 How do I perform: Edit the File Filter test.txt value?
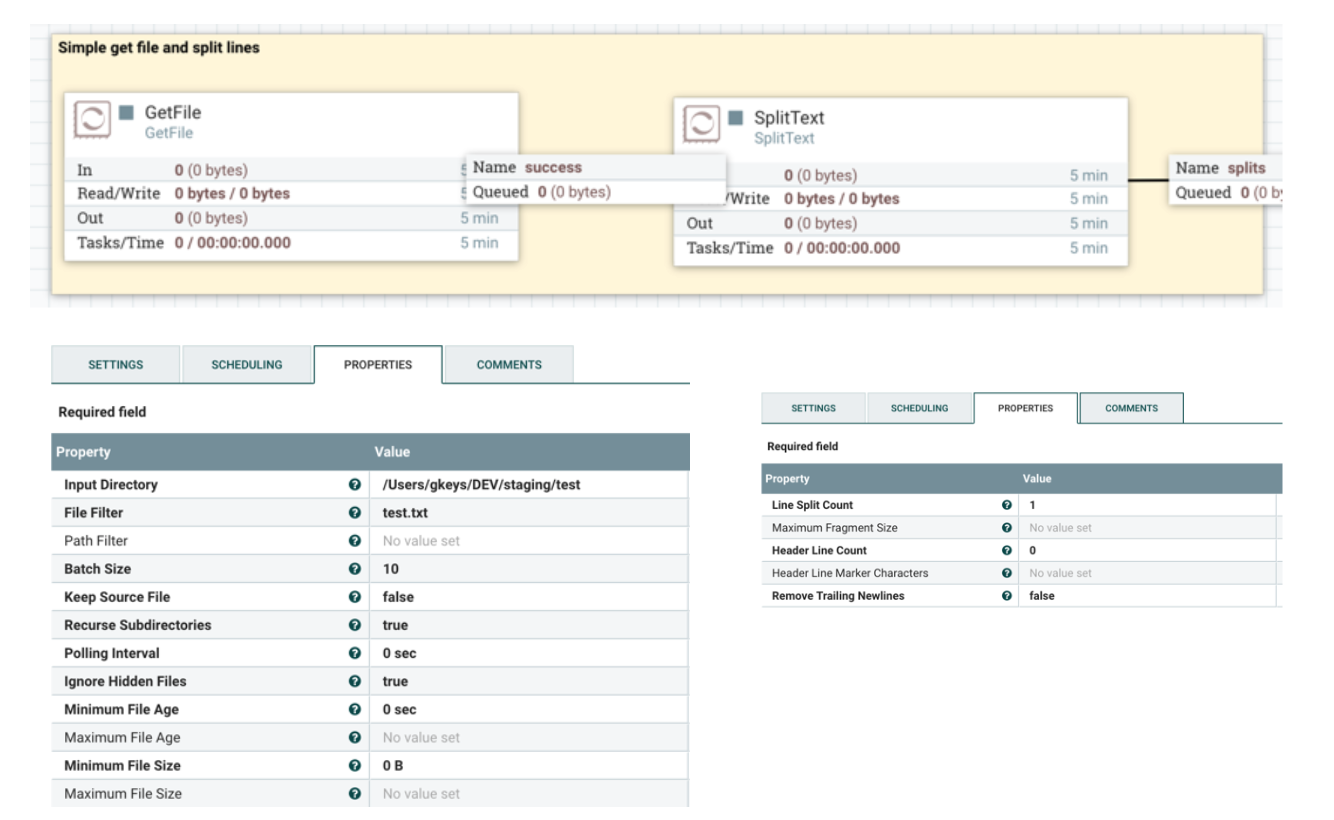(x=529, y=513)
